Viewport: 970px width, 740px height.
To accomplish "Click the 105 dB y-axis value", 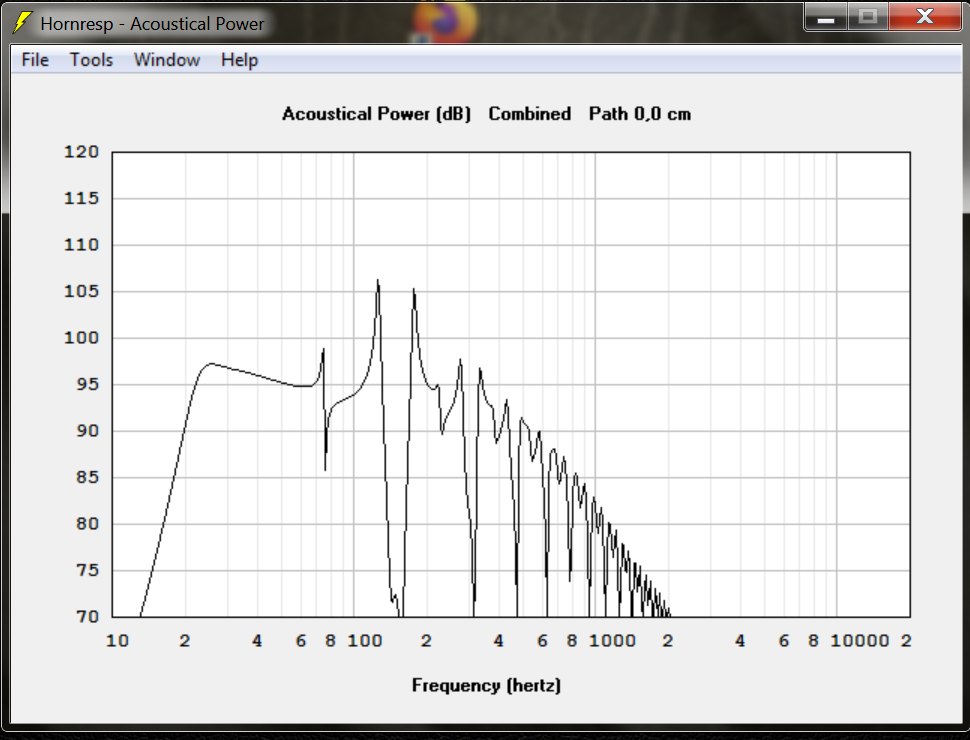I will (81, 291).
